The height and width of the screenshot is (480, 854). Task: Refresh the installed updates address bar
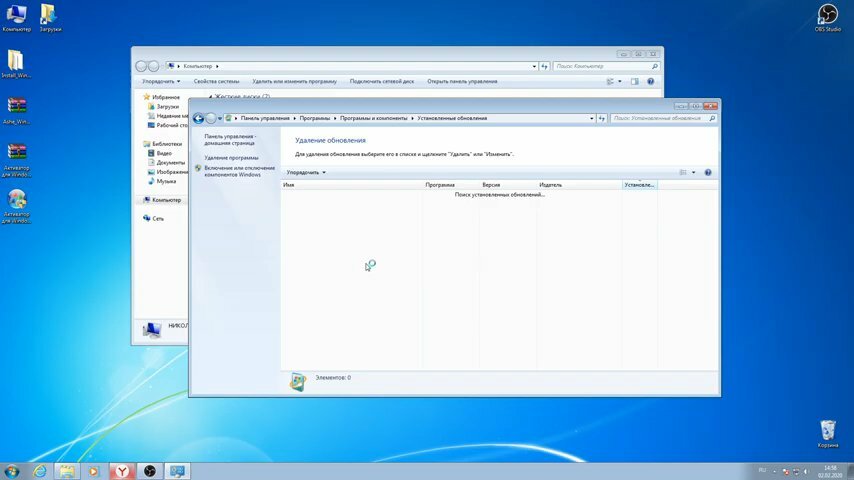[602, 118]
